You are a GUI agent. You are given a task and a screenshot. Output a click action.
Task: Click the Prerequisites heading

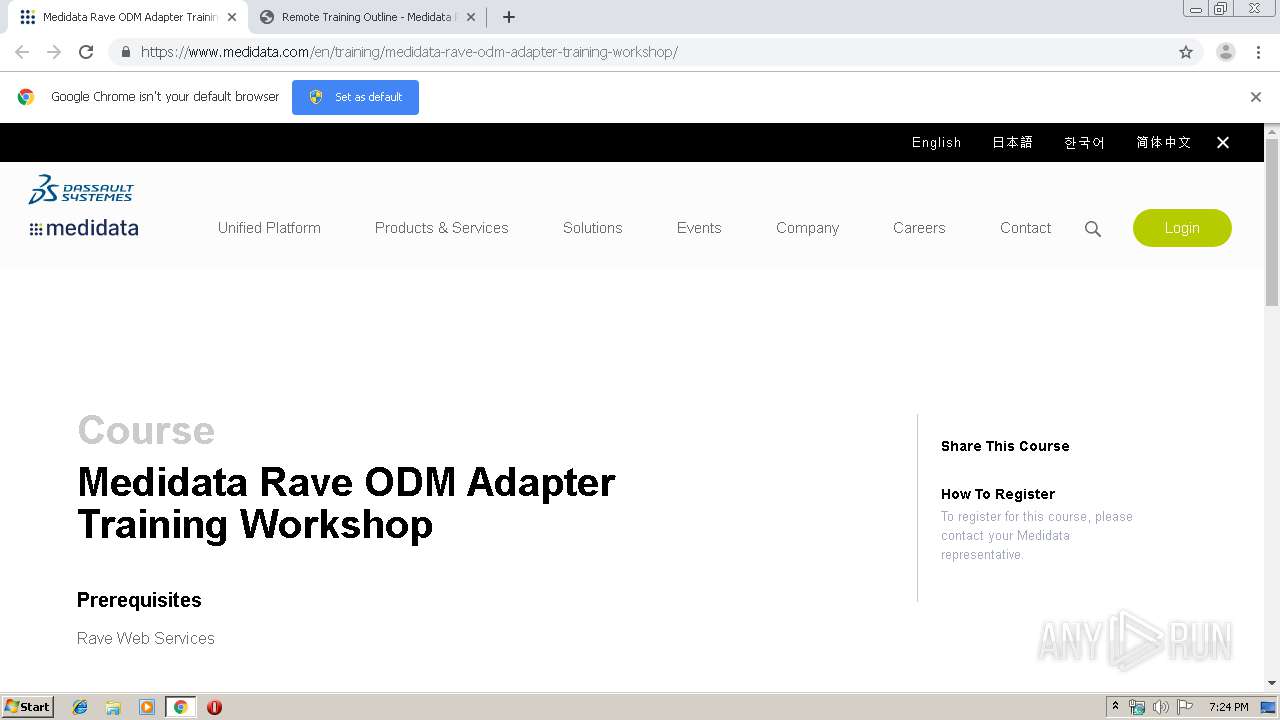pos(139,600)
